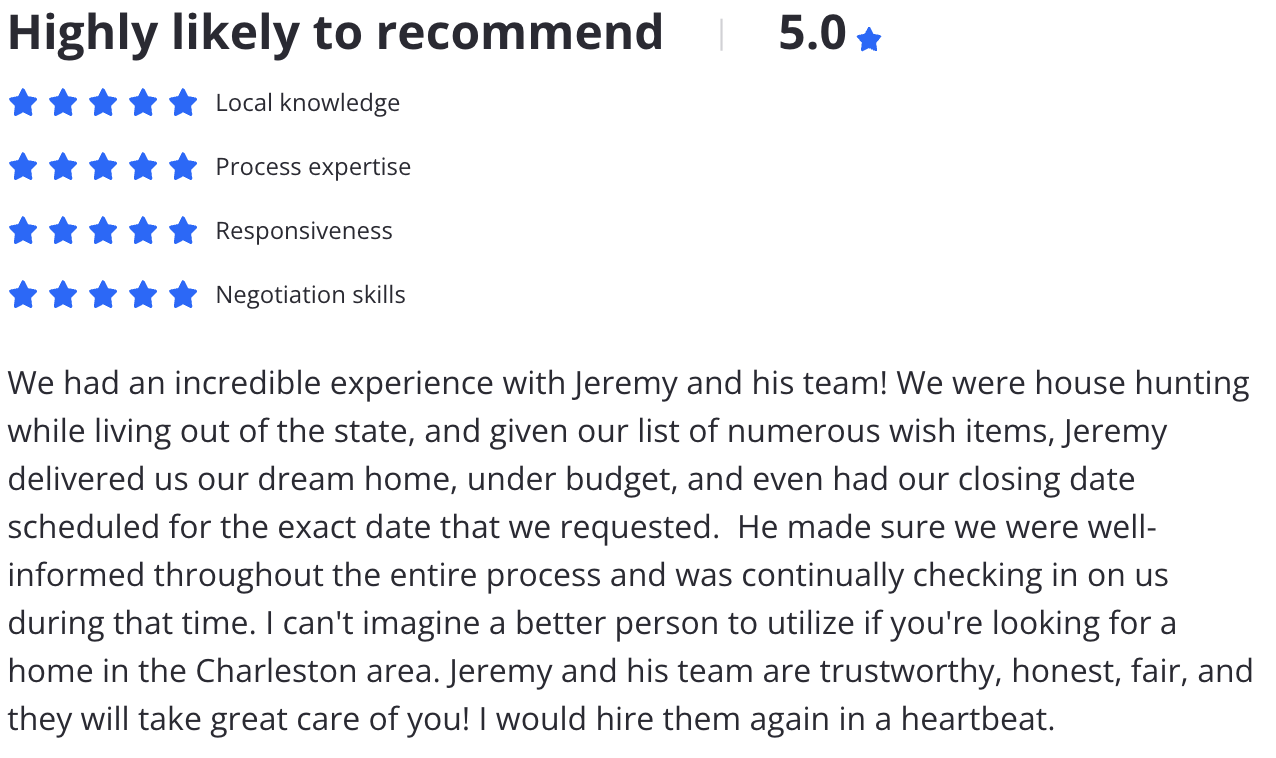Click the Local knowledge label
Viewport: 1276px width, 758px height.
308,103
